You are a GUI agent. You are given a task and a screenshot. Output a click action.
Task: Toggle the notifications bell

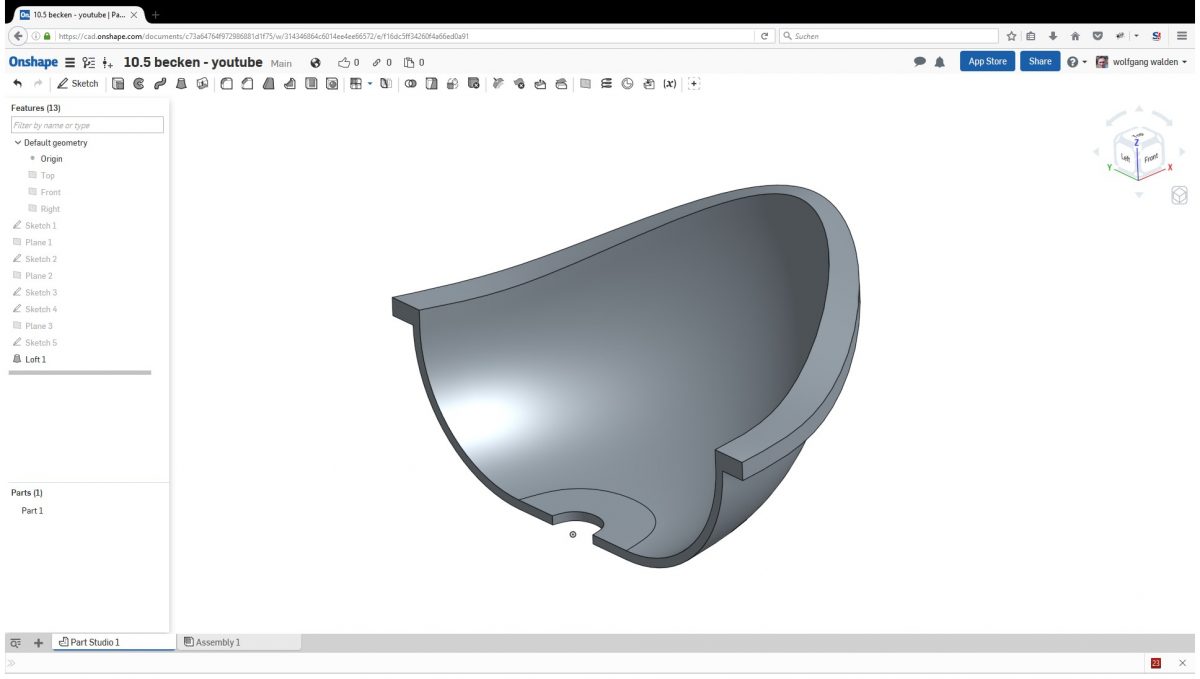pyautogui.click(x=940, y=61)
